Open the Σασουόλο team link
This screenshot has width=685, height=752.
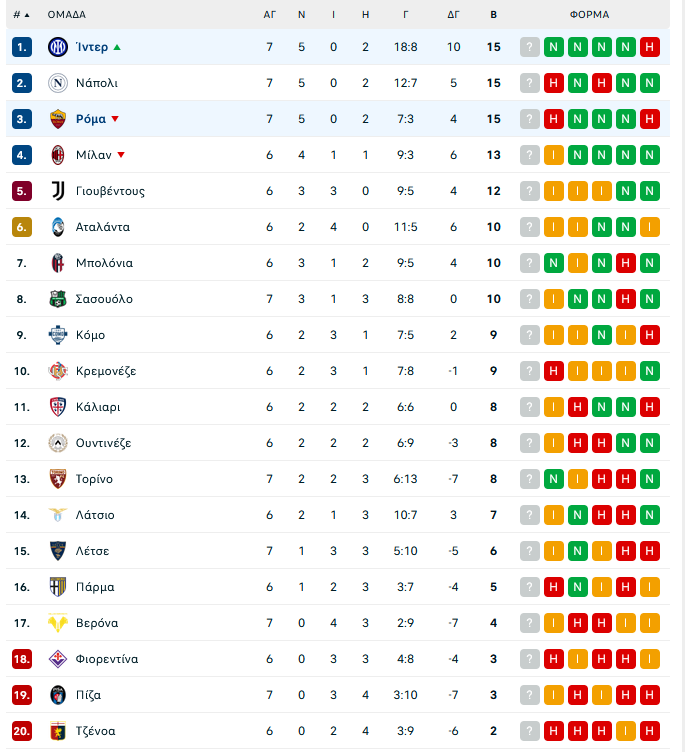click(x=104, y=299)
